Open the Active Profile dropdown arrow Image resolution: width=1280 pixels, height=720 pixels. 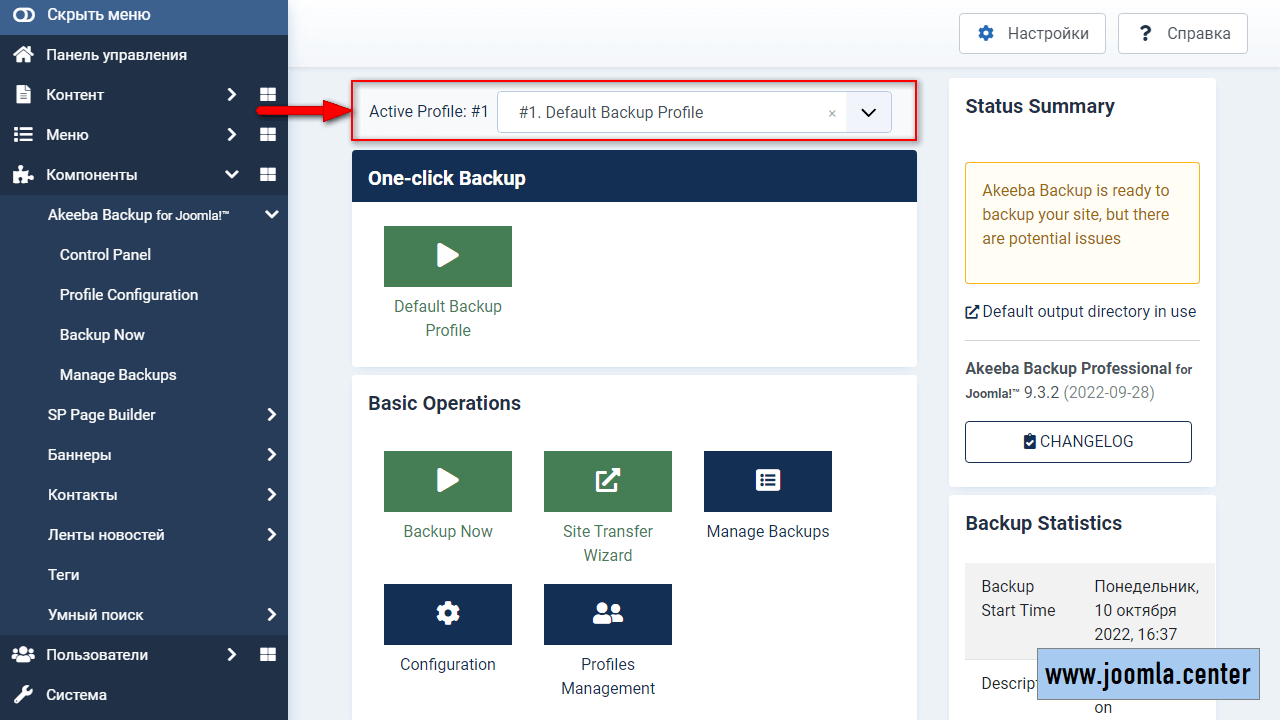(868, 113)
